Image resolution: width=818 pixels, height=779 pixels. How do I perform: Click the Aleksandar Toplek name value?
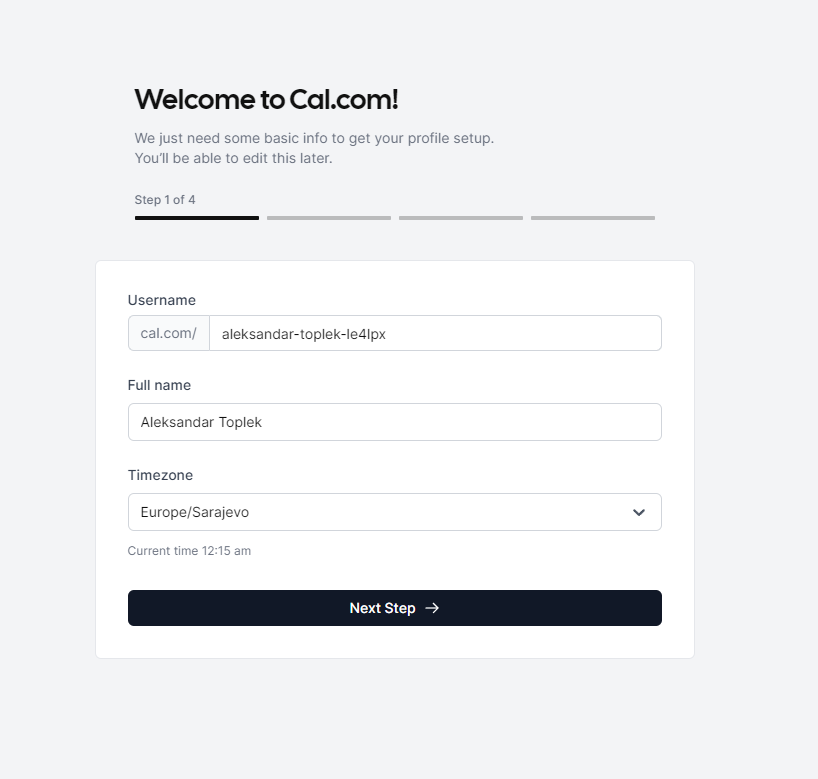tap(200, 422)
